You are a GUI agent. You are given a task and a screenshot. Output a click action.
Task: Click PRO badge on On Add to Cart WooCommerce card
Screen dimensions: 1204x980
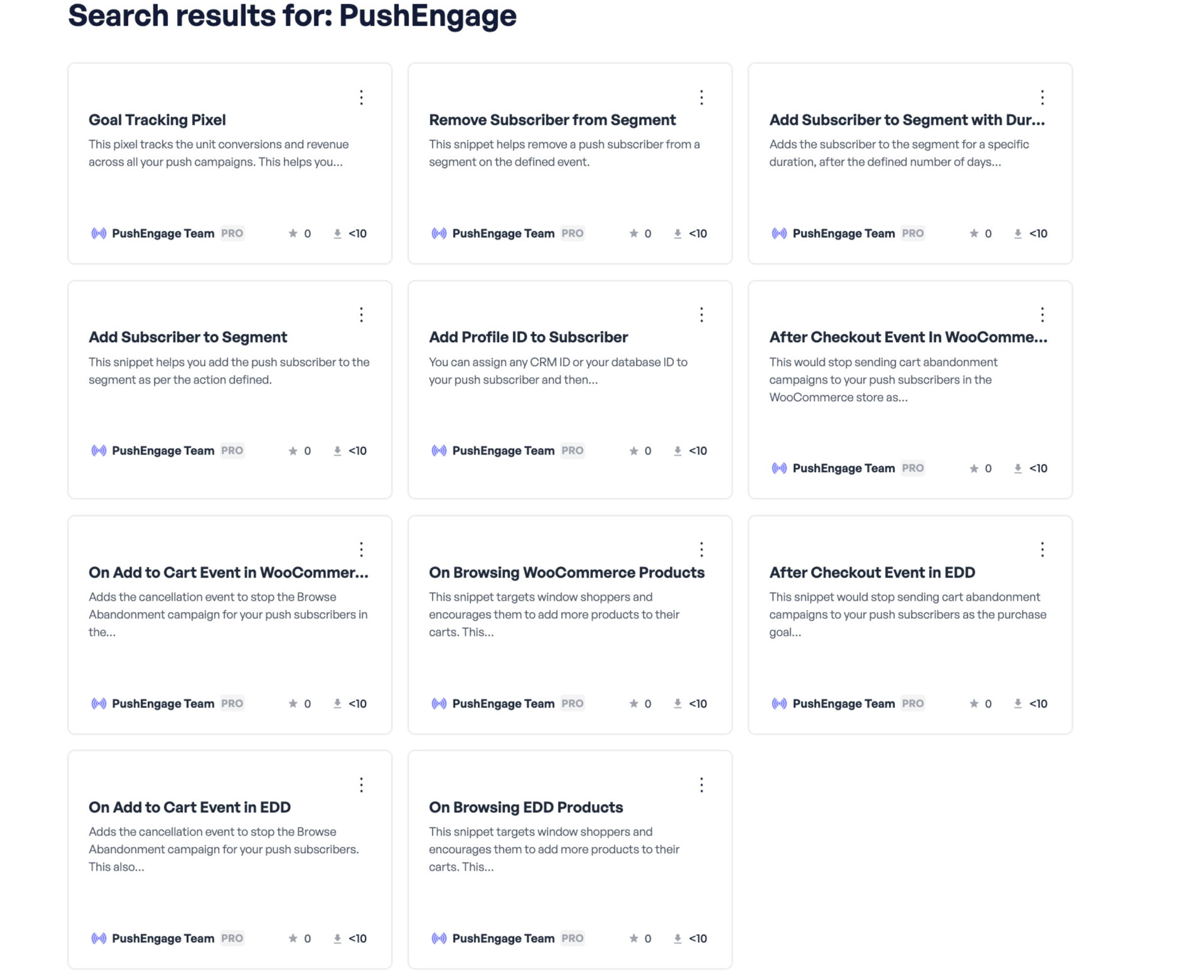(232, 704)
